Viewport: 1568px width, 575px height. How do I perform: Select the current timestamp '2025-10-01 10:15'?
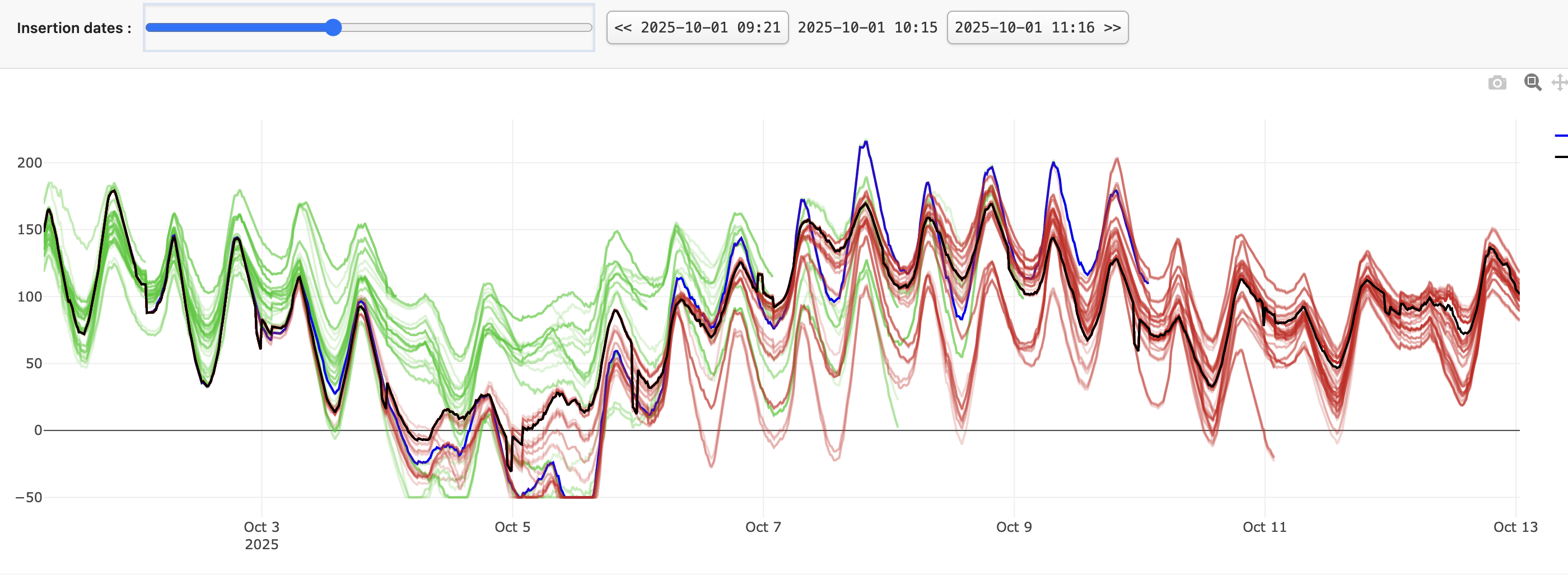click(x=868, y=27)
